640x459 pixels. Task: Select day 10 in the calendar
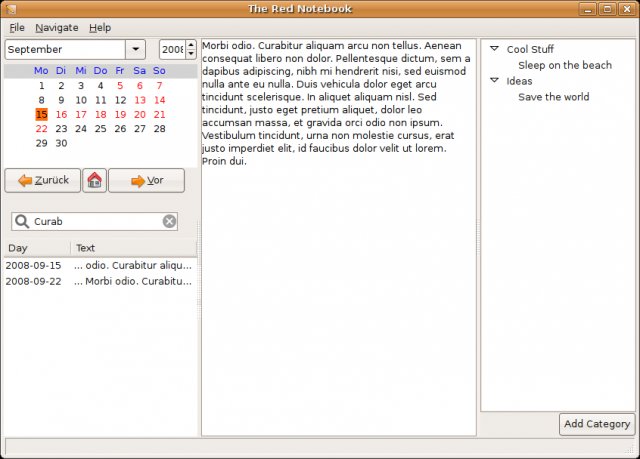pyautogui.click(x=81, y=100)
